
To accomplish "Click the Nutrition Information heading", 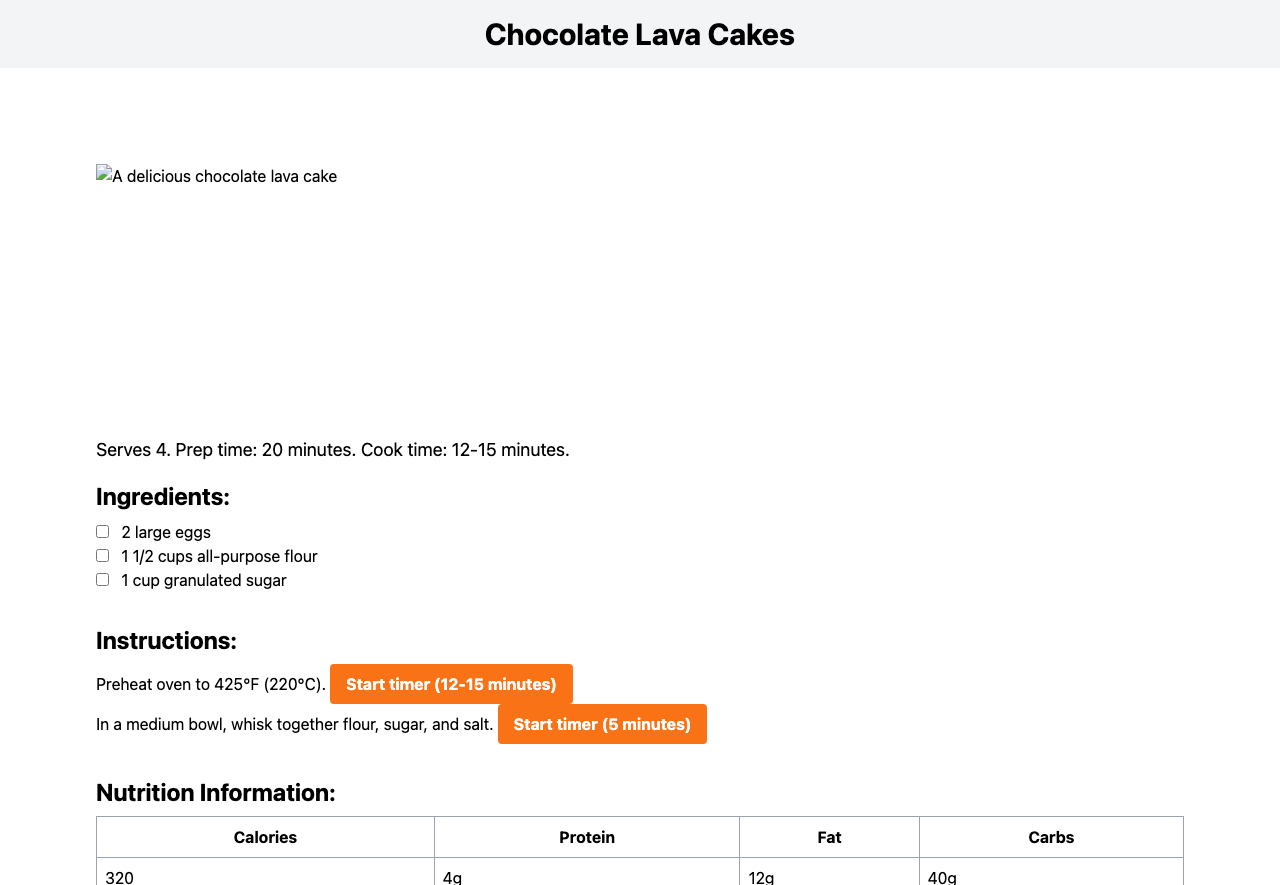I will click(216, 793).
